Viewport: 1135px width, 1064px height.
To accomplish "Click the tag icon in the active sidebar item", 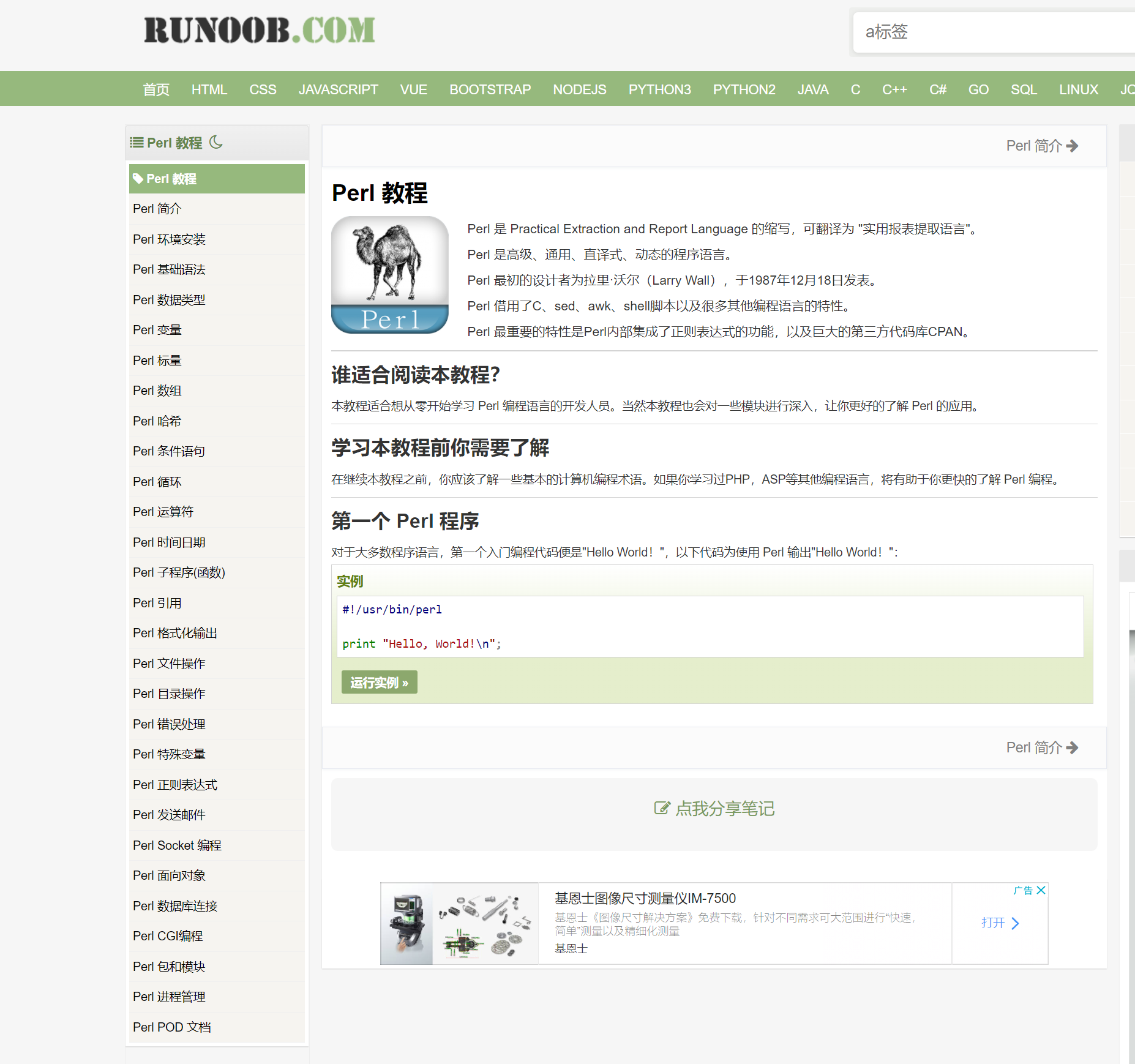I will [x=138, y=179].
